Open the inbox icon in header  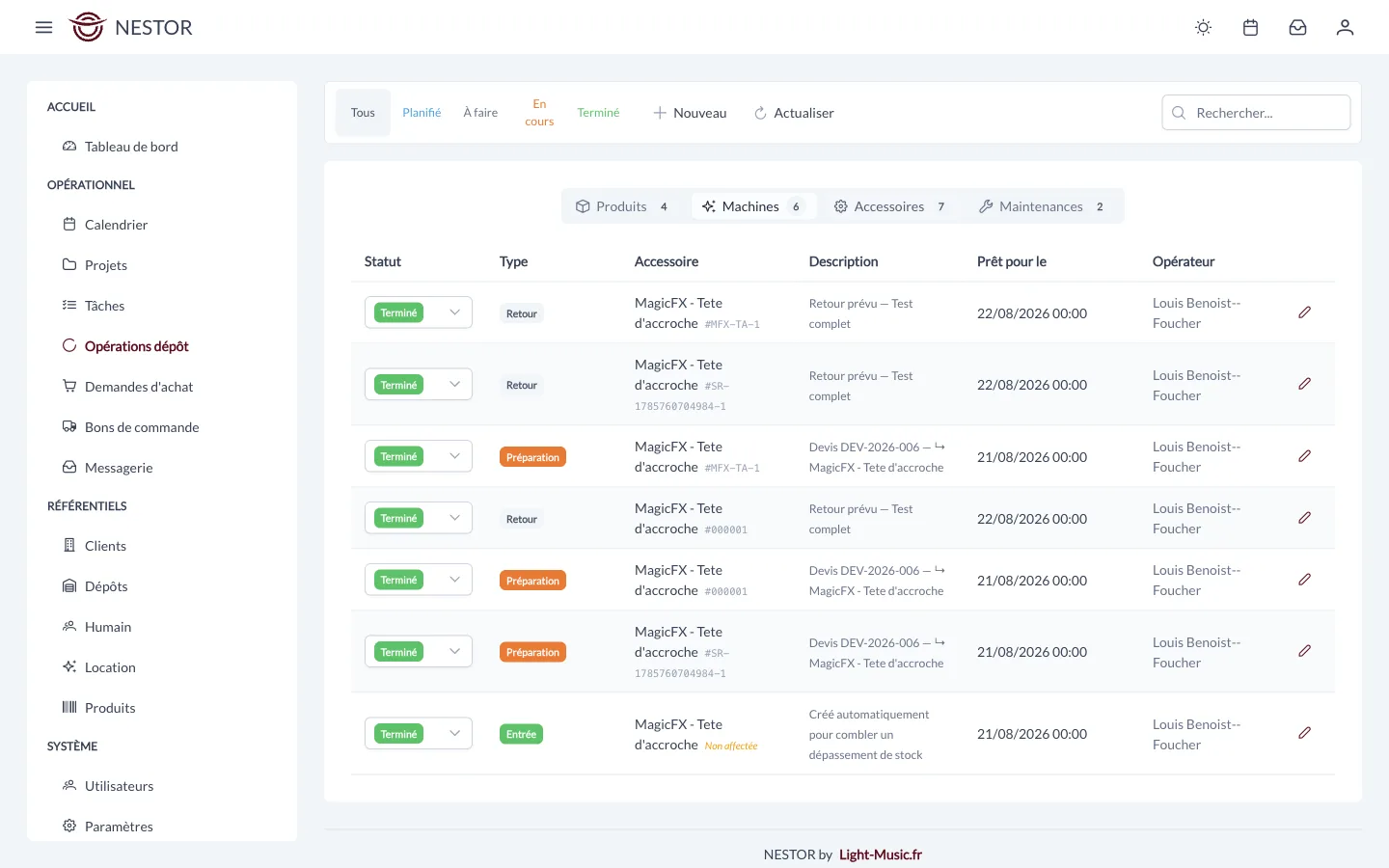1297,27
